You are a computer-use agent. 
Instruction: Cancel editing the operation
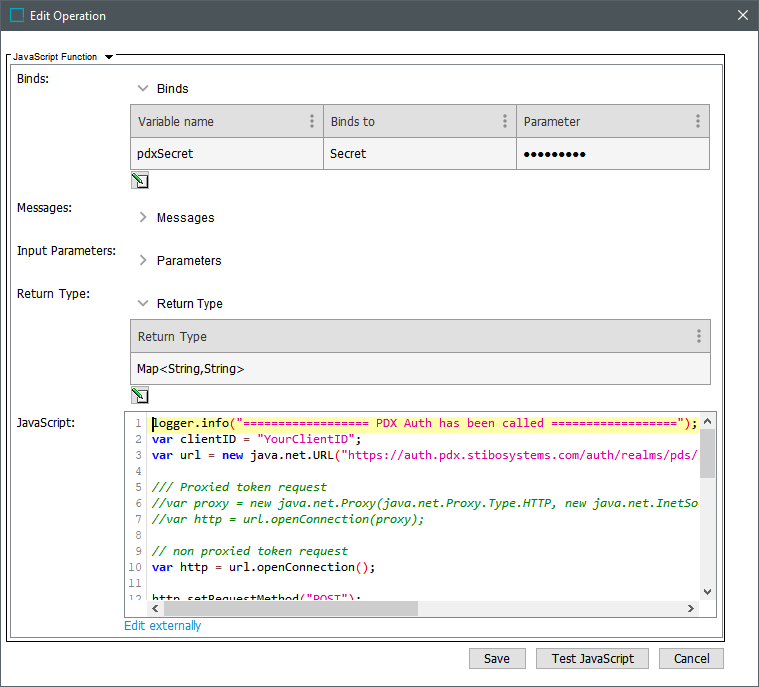(691, 658)
